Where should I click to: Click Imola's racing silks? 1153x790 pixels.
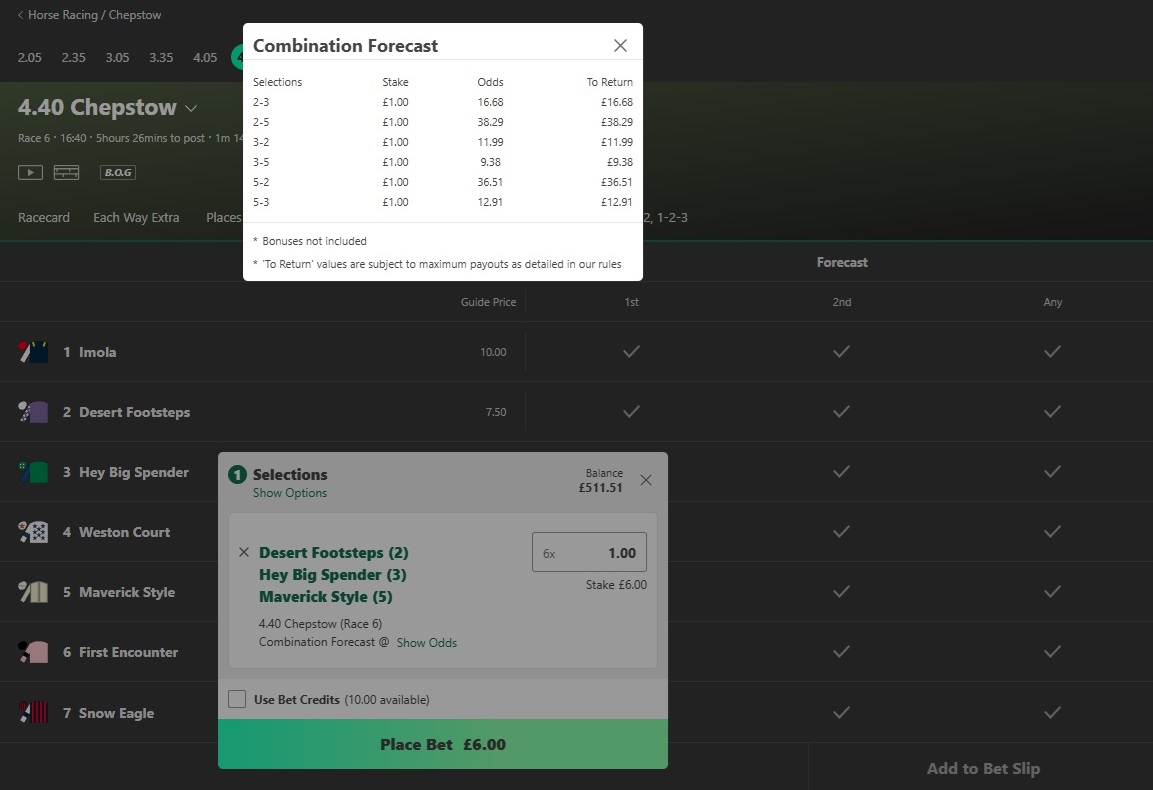click(x=34, y=351)
